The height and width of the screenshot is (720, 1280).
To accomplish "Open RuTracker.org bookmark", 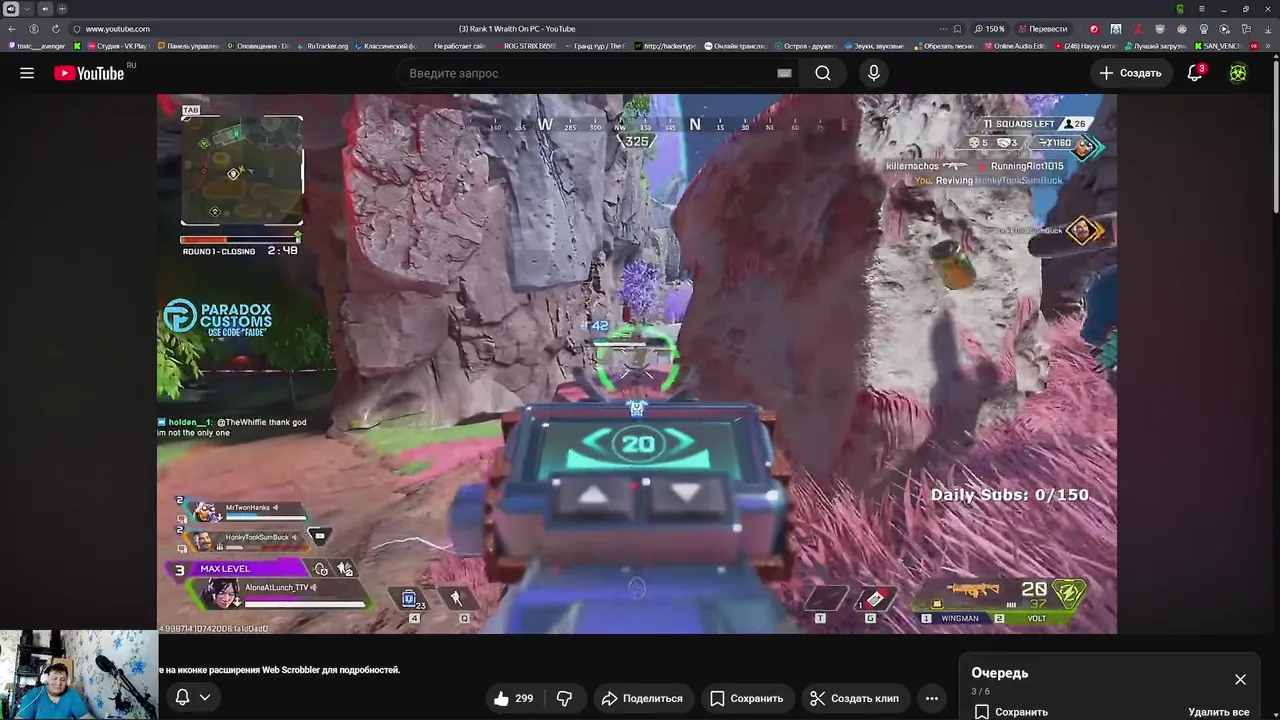I will click(321, 46).
